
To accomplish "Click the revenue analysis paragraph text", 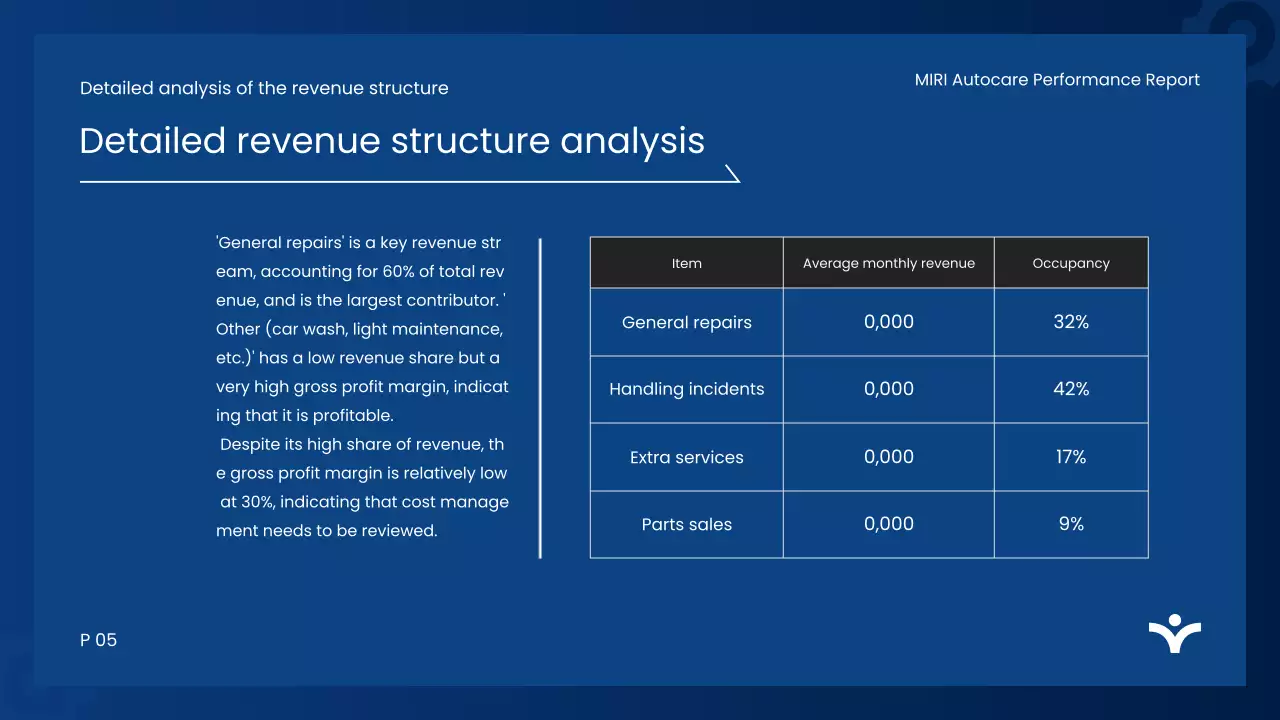I will point(362,386).
